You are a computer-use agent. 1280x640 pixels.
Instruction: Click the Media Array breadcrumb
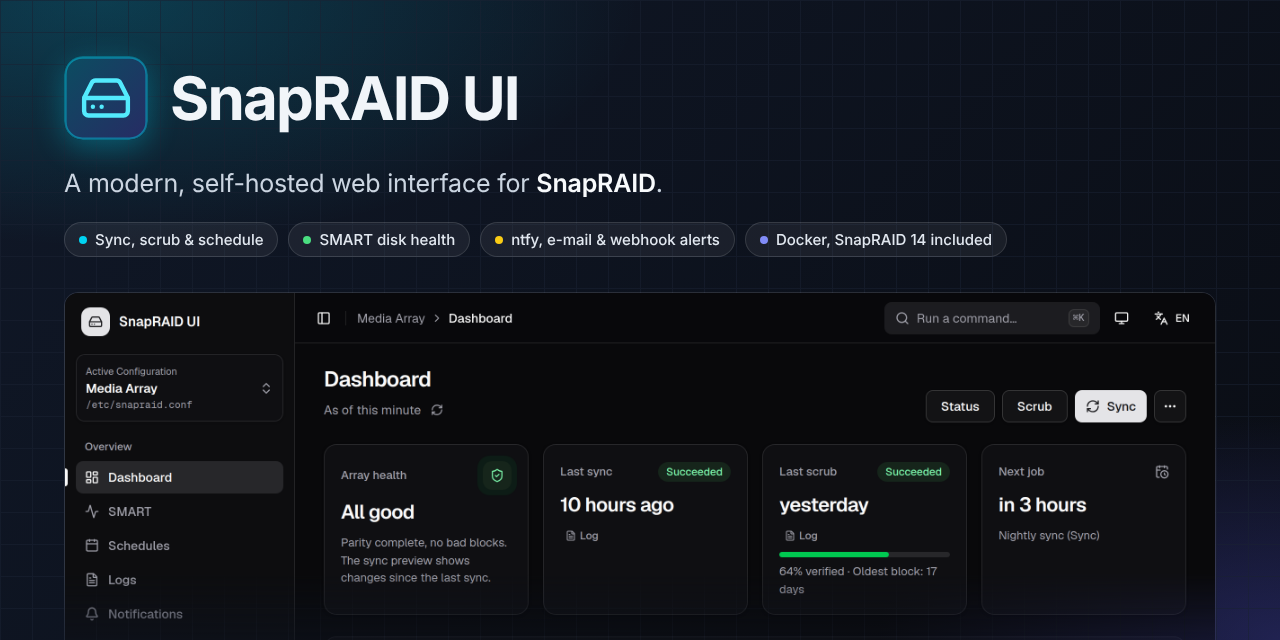[x=391, y=318]
